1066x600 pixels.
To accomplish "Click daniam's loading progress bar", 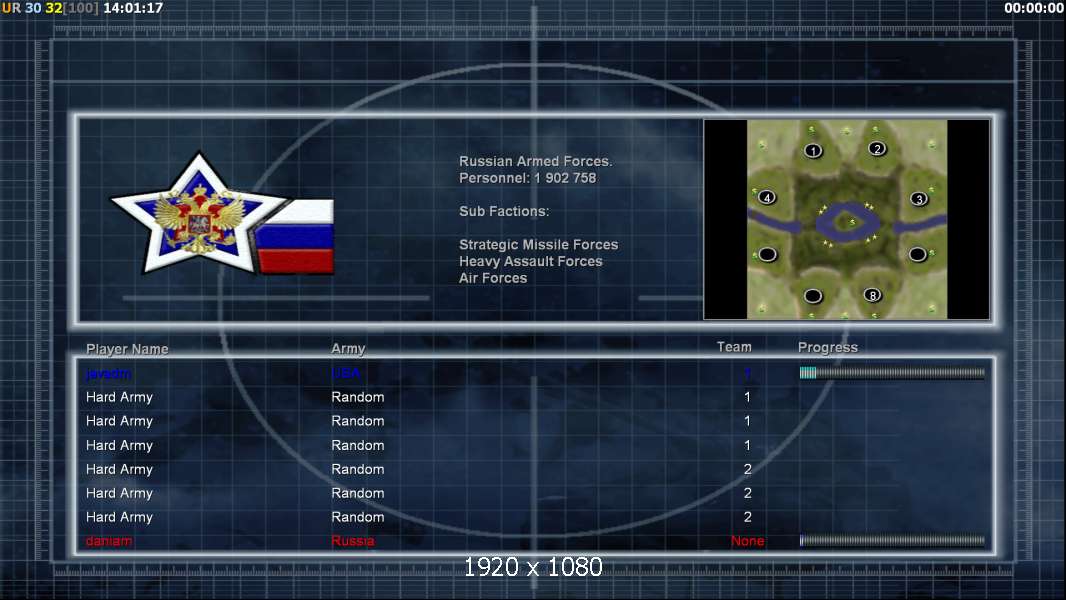I will point(892,541).
